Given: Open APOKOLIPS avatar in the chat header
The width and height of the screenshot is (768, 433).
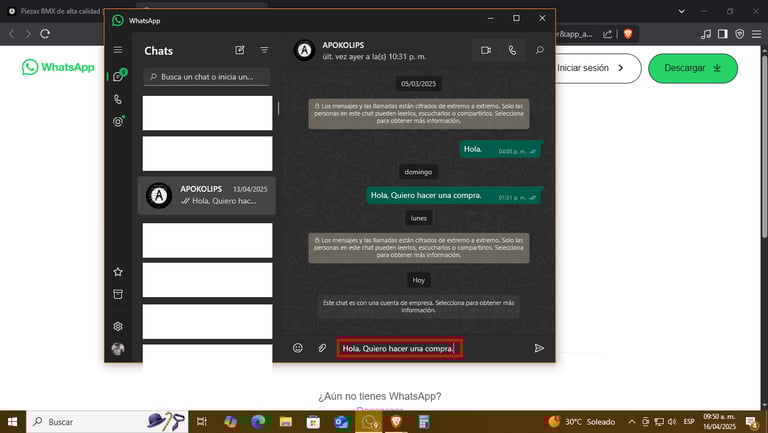Looking at the screenshot, I should [304, 50].
